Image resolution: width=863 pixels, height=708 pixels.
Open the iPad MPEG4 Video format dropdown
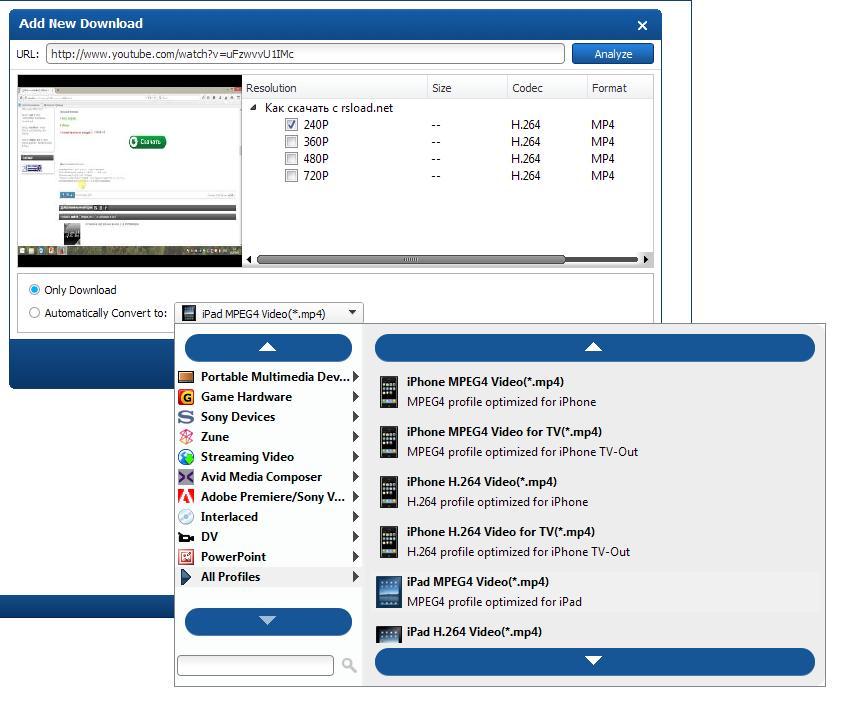point(355,312)
